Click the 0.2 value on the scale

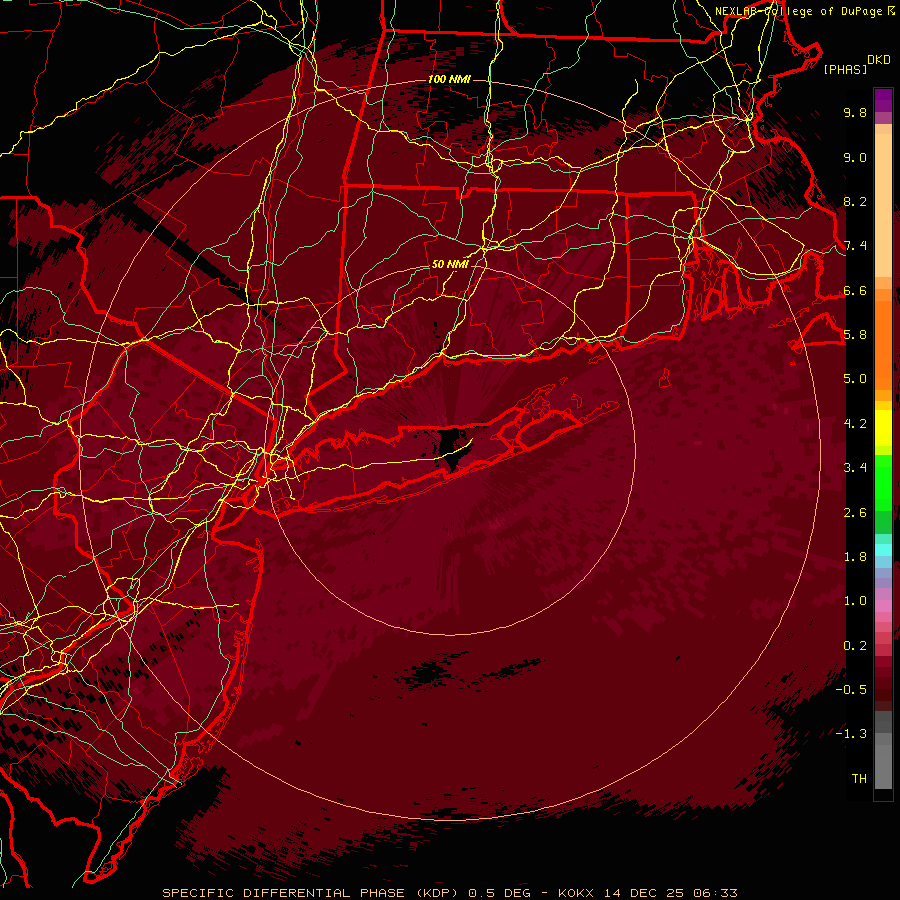(x=855, y=646)
